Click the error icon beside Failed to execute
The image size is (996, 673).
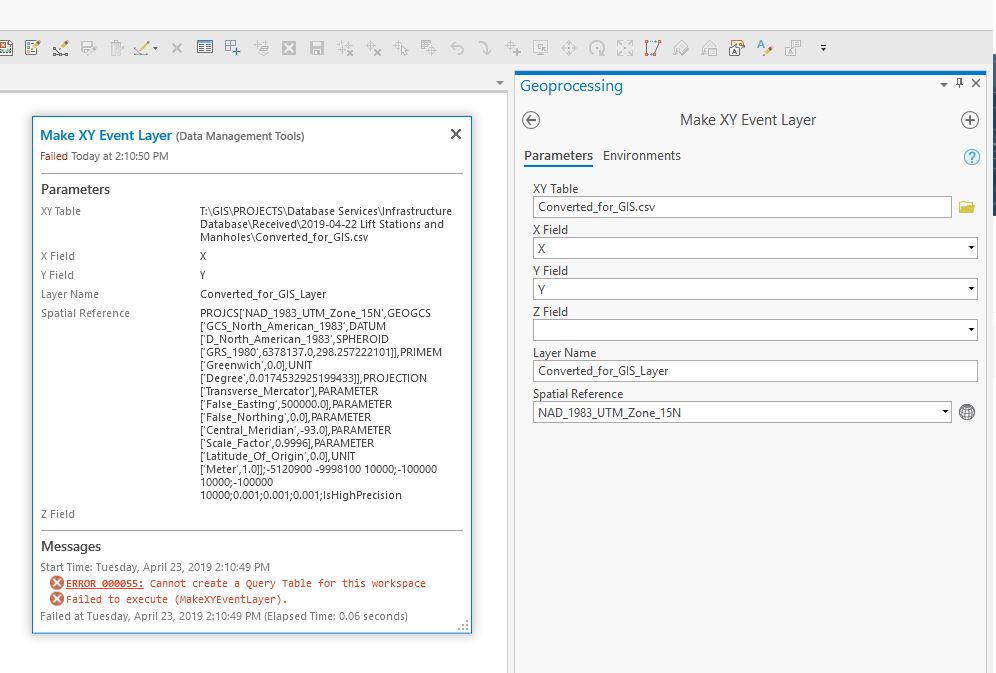57,599
